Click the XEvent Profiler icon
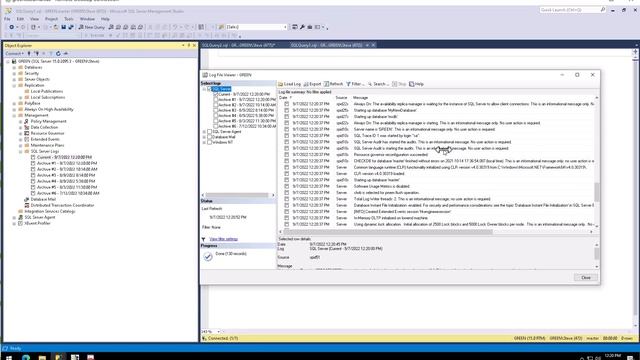The image size is (640, 360). (20, 223)
